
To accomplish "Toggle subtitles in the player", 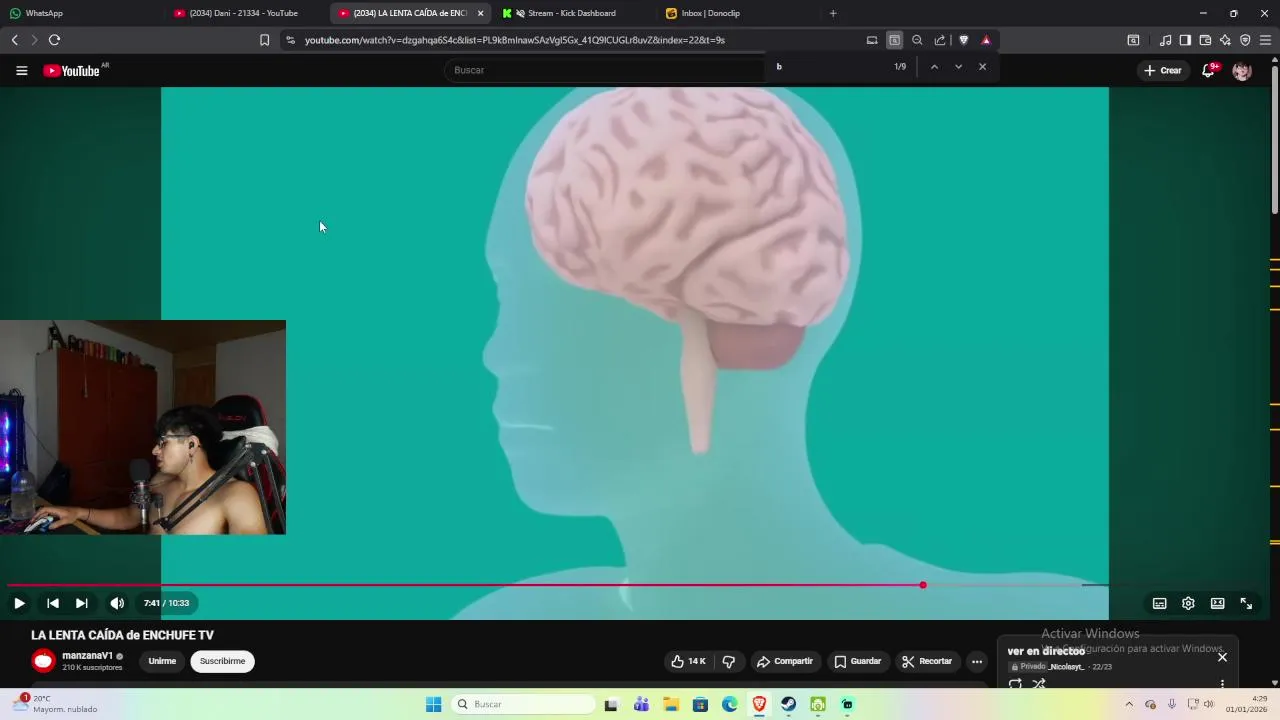I will click(1159, 603).
